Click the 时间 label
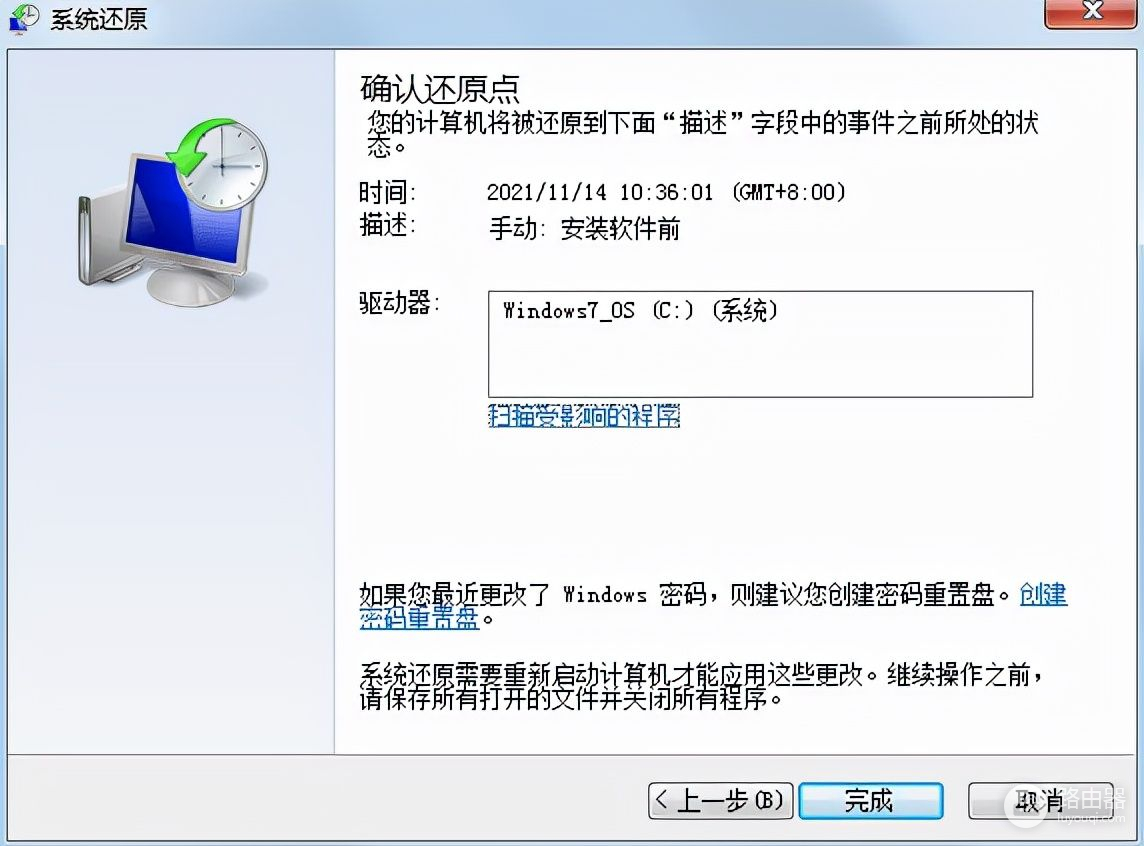1144x846 pixels. tap(387, 193)
